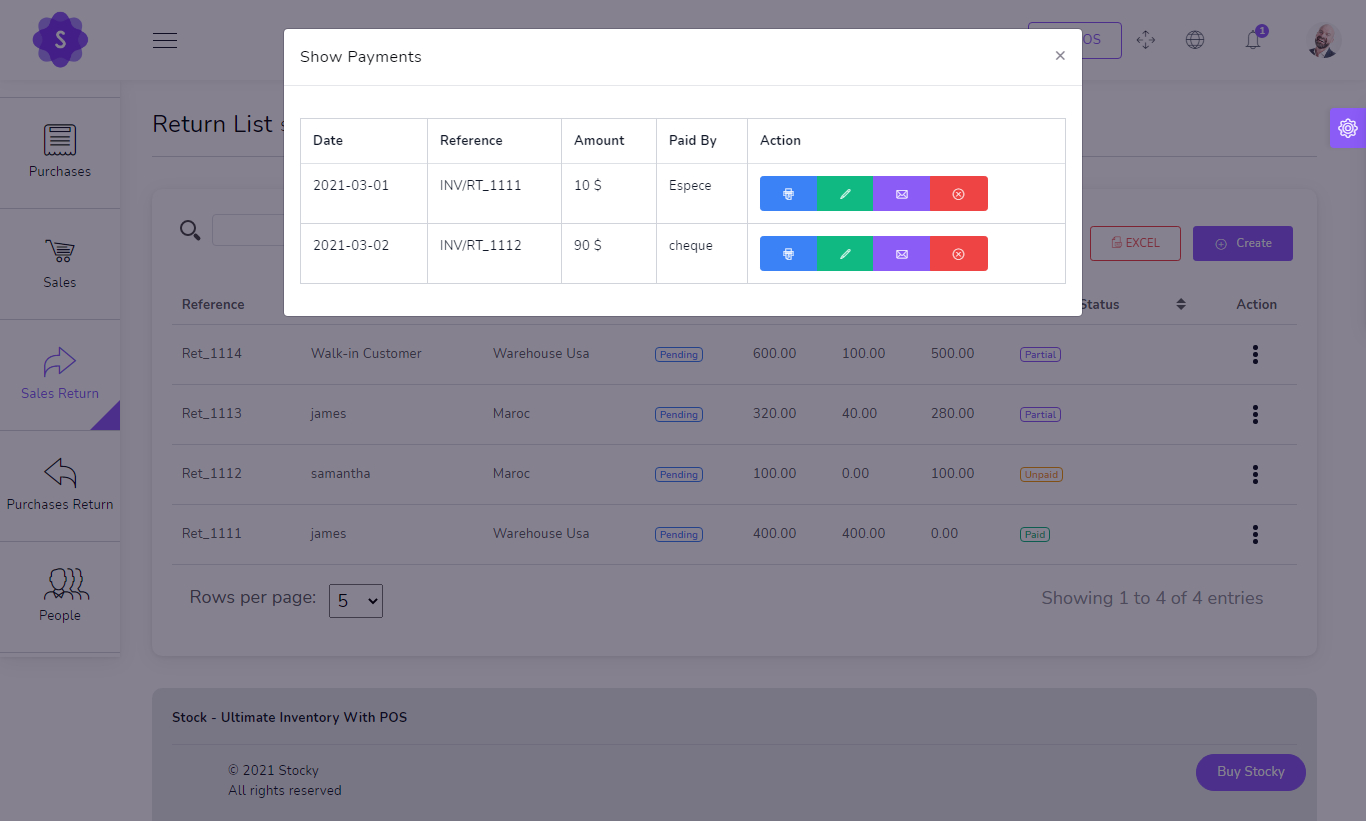Email the INV/RT_1111 payment receipt
1366x821 pixels.
point(901,193)
